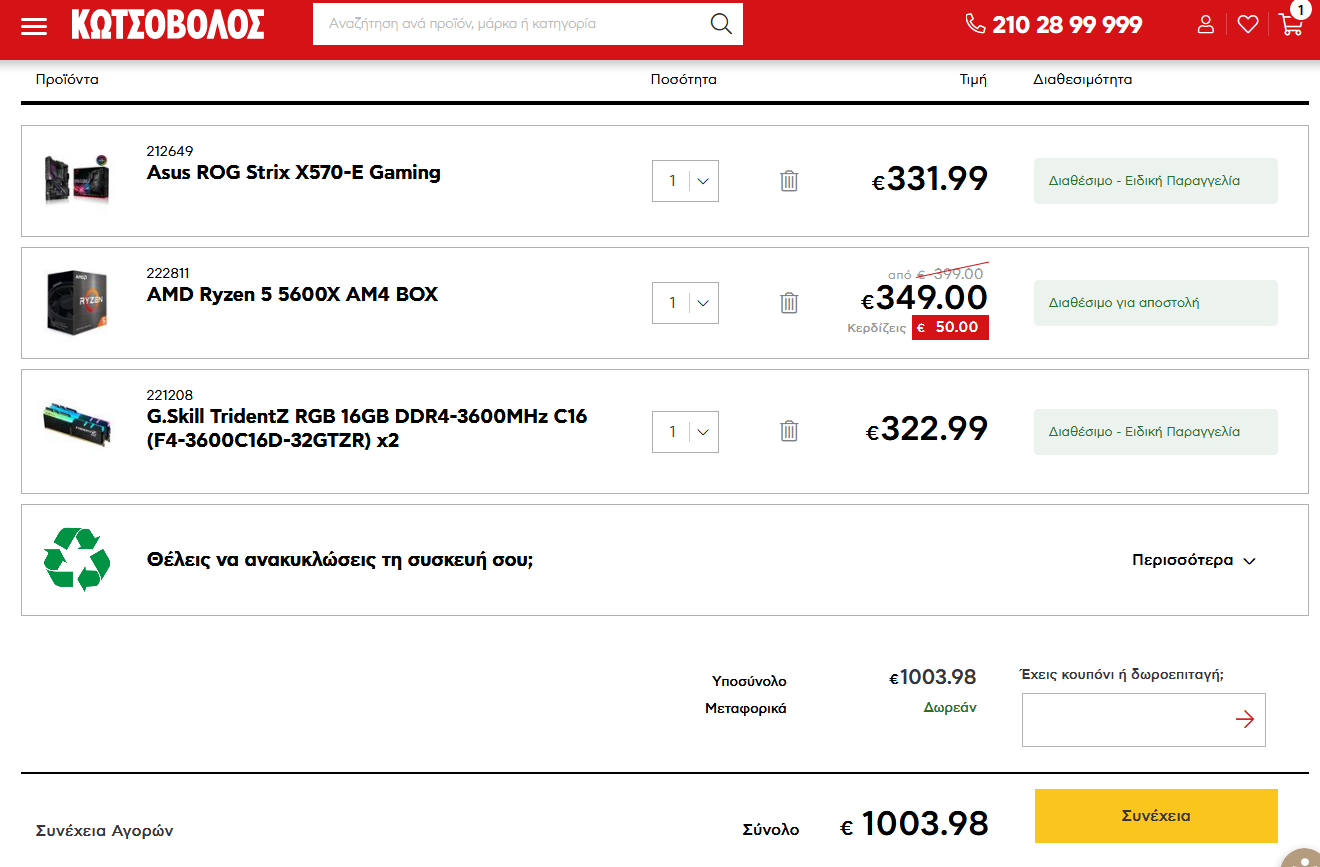The width and height of the screenshot is (1320, 867).
Task: Expand the Περισσότερα recycling section
Action: 1193,560
